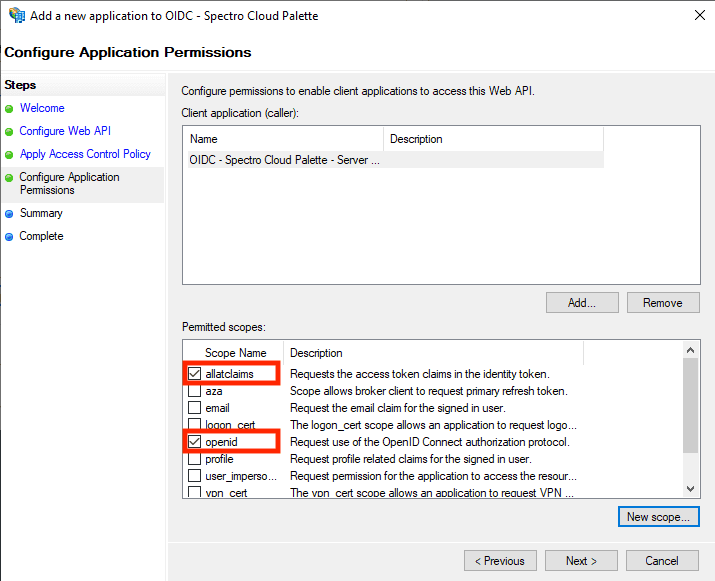The image size is (715, 581).
Task: Click blue bullet beside Complete step
Action: point(9,237)
